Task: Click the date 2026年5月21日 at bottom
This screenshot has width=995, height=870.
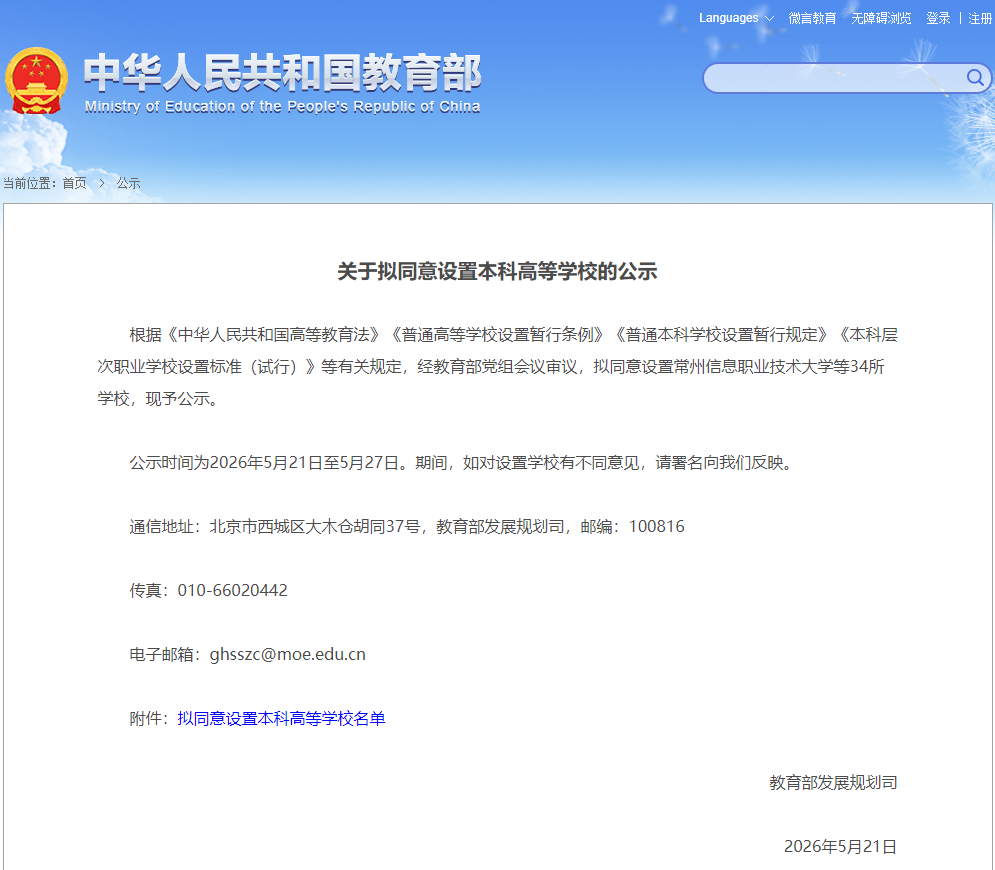Action: (x=840, y=847)
